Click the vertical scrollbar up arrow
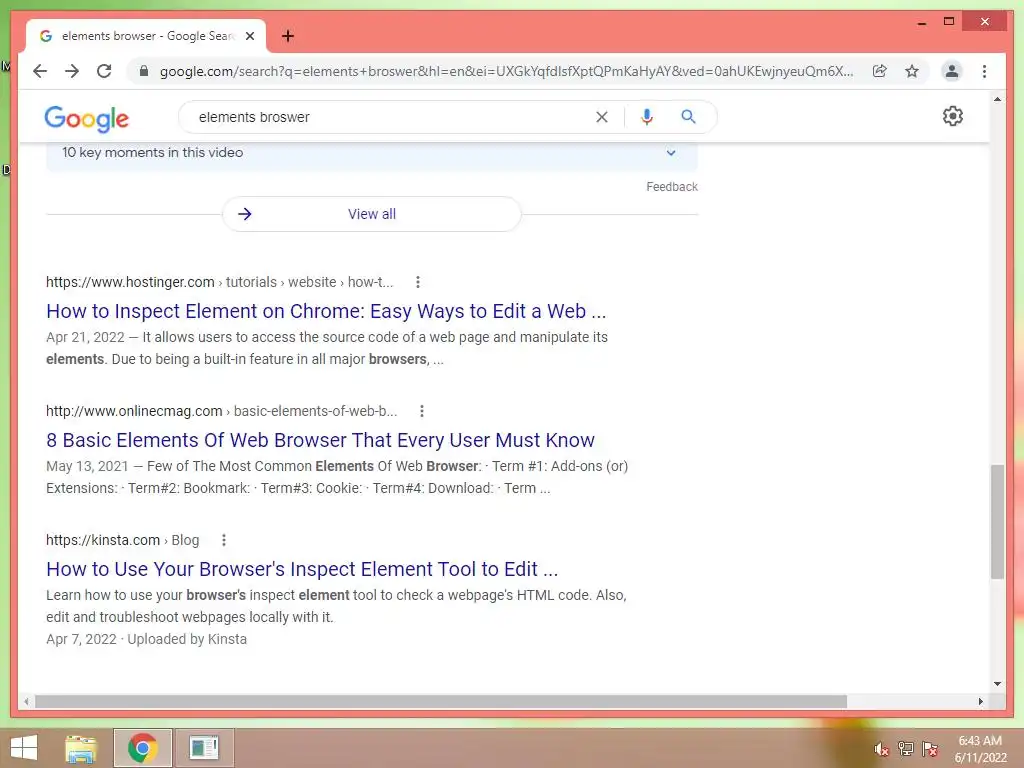1024x768 pixels. [997, 99]
